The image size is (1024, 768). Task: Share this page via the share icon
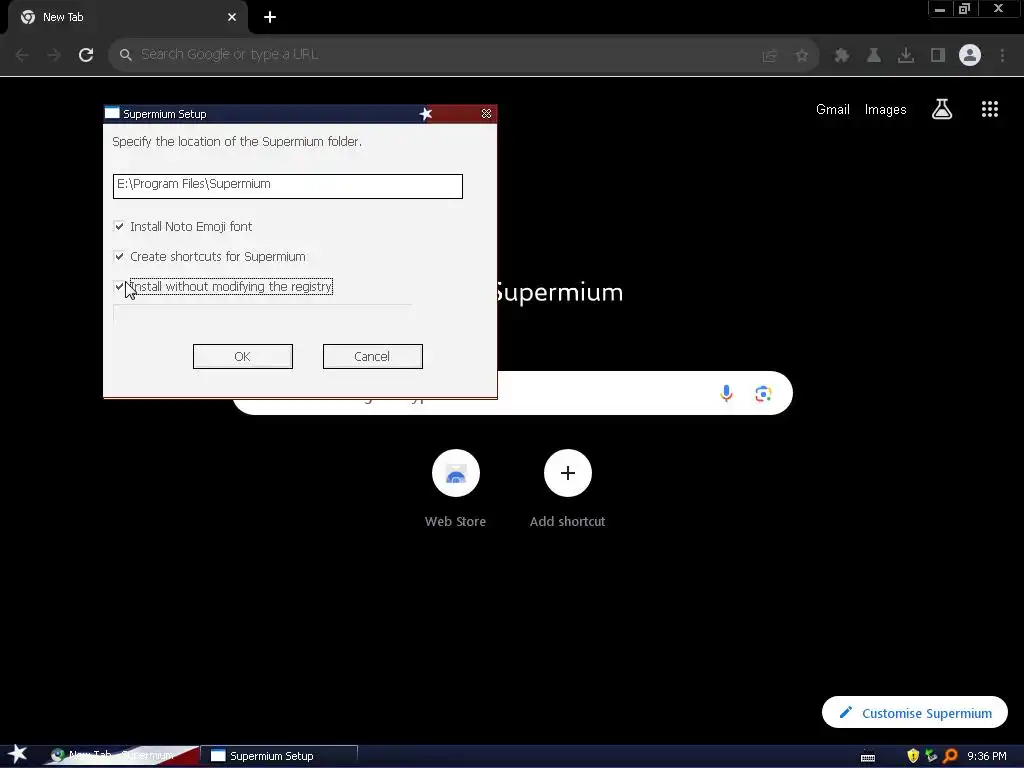pos(769,56)
